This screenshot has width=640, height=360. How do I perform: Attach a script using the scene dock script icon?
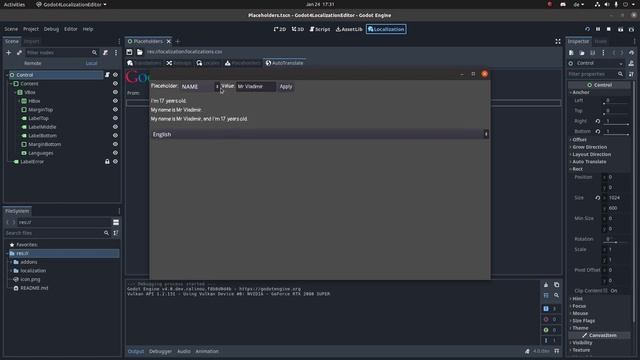coord(106,53)
